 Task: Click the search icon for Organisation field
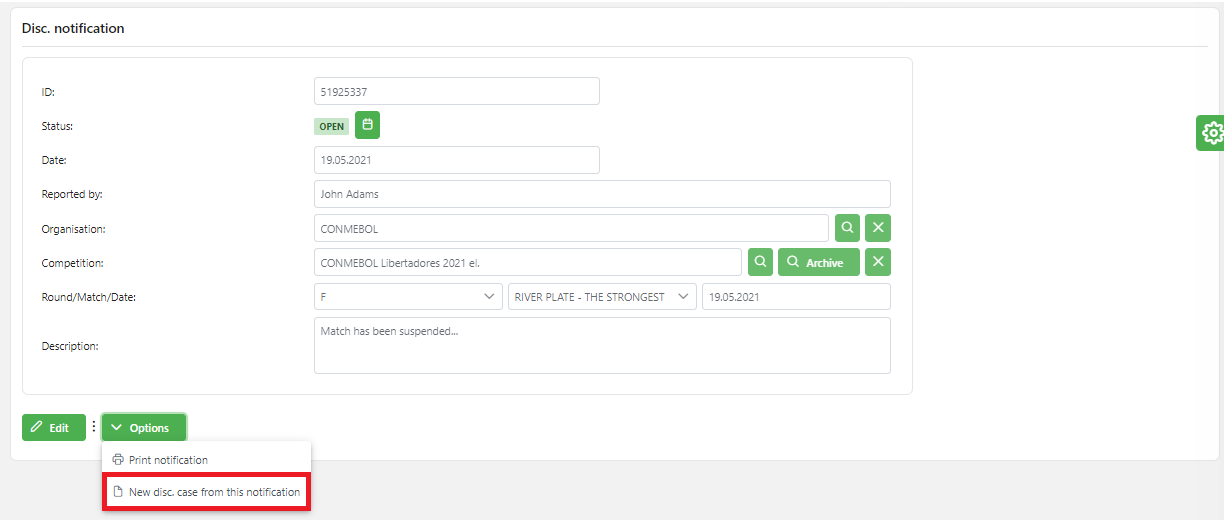[x=847, y=228]
